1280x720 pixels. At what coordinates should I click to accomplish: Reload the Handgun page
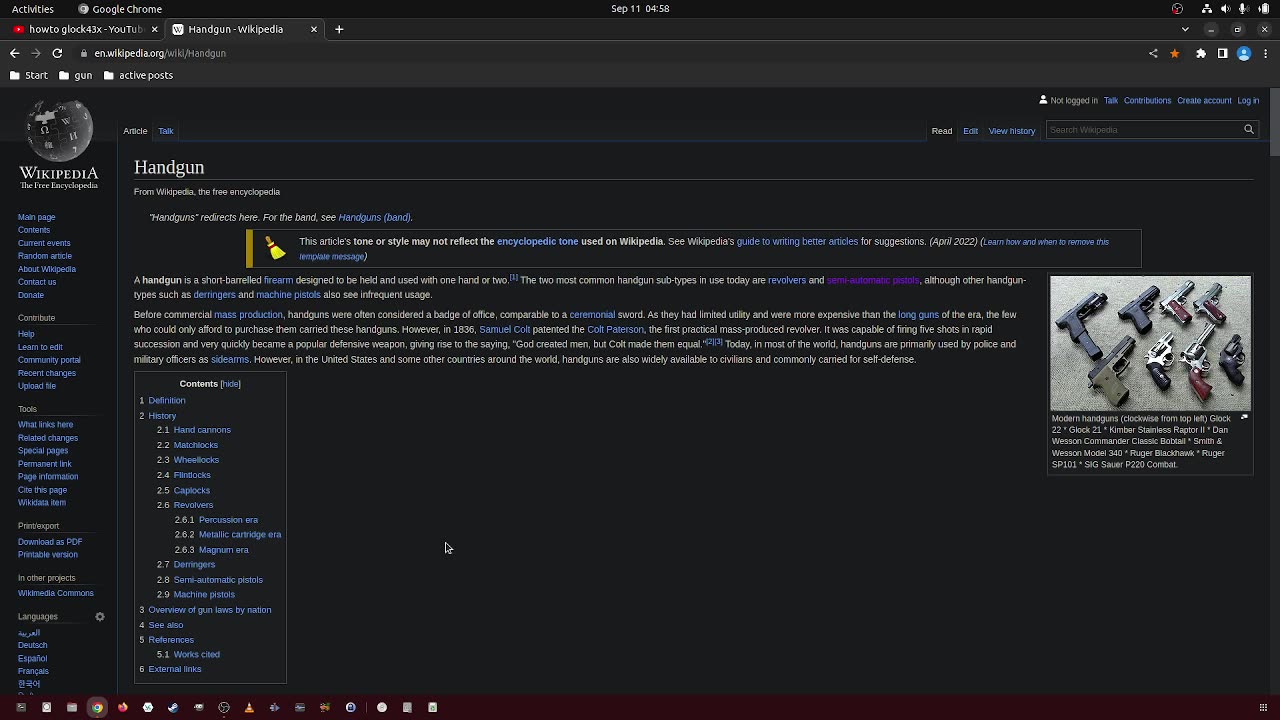click(x=57, y=53)
